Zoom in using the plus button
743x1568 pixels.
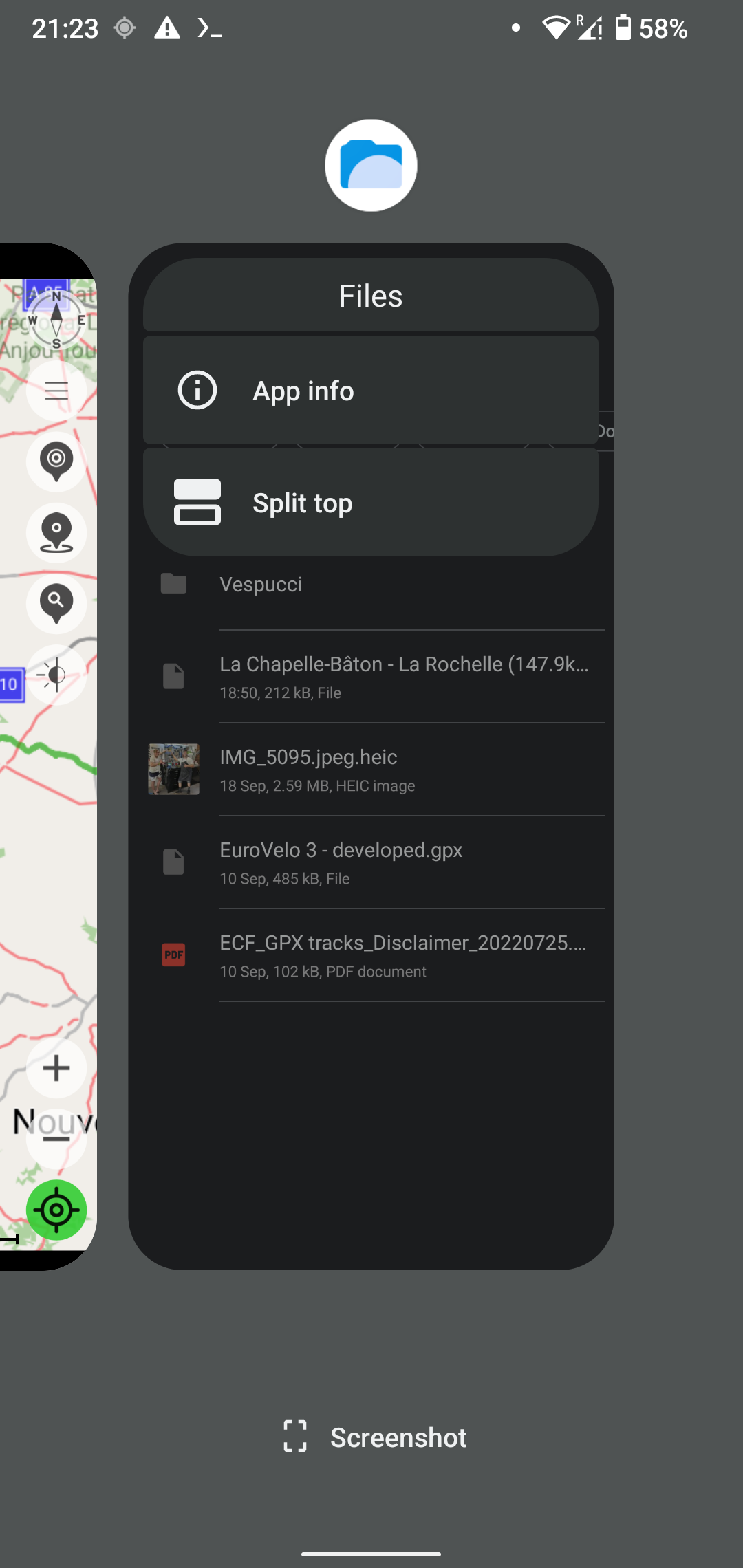tap(56, 1068)
